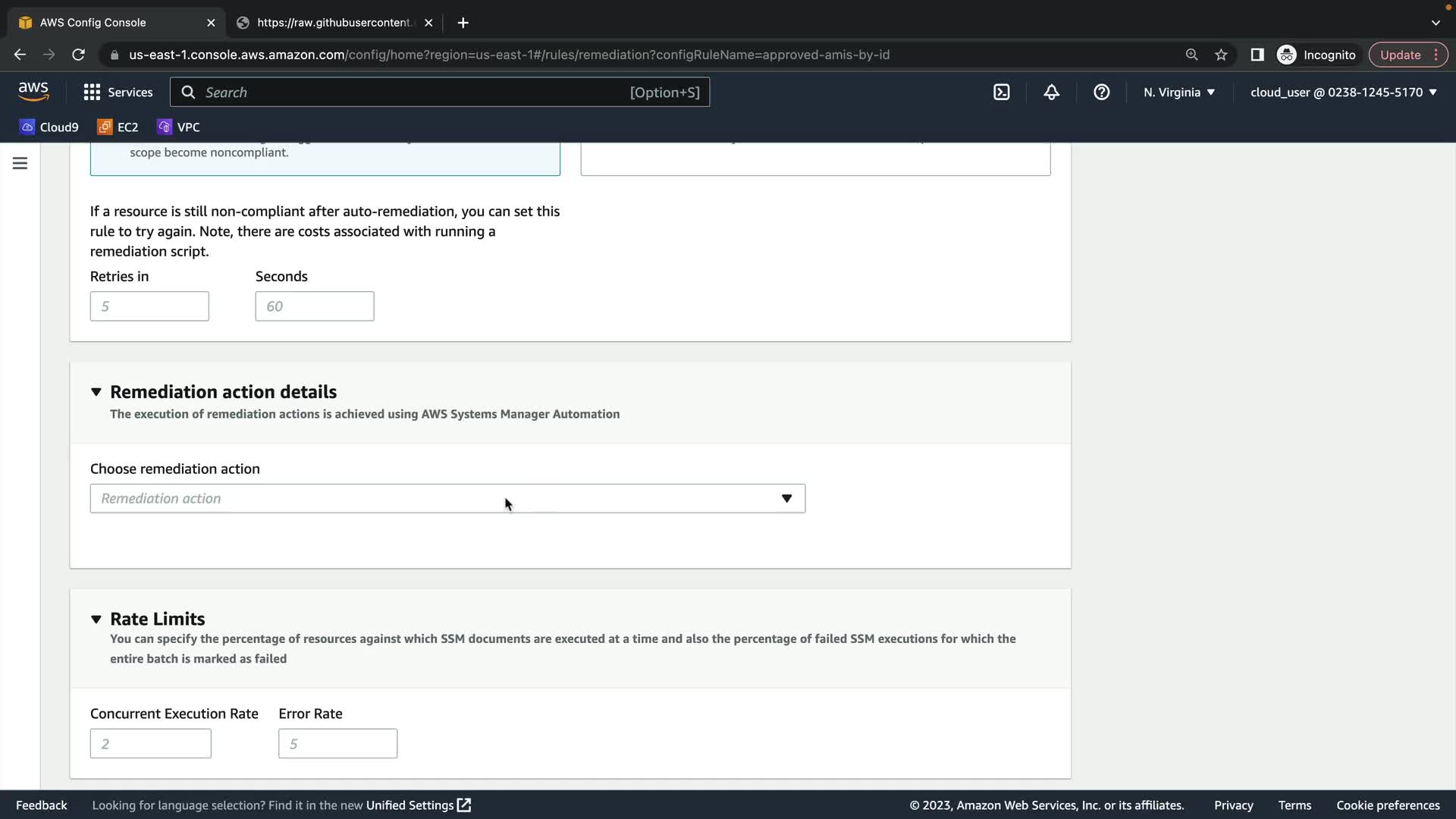This screenshot has width=1456, height=819.
Task: Open the Choose remediation action dropdown
Action: click(x=447, y=499)
